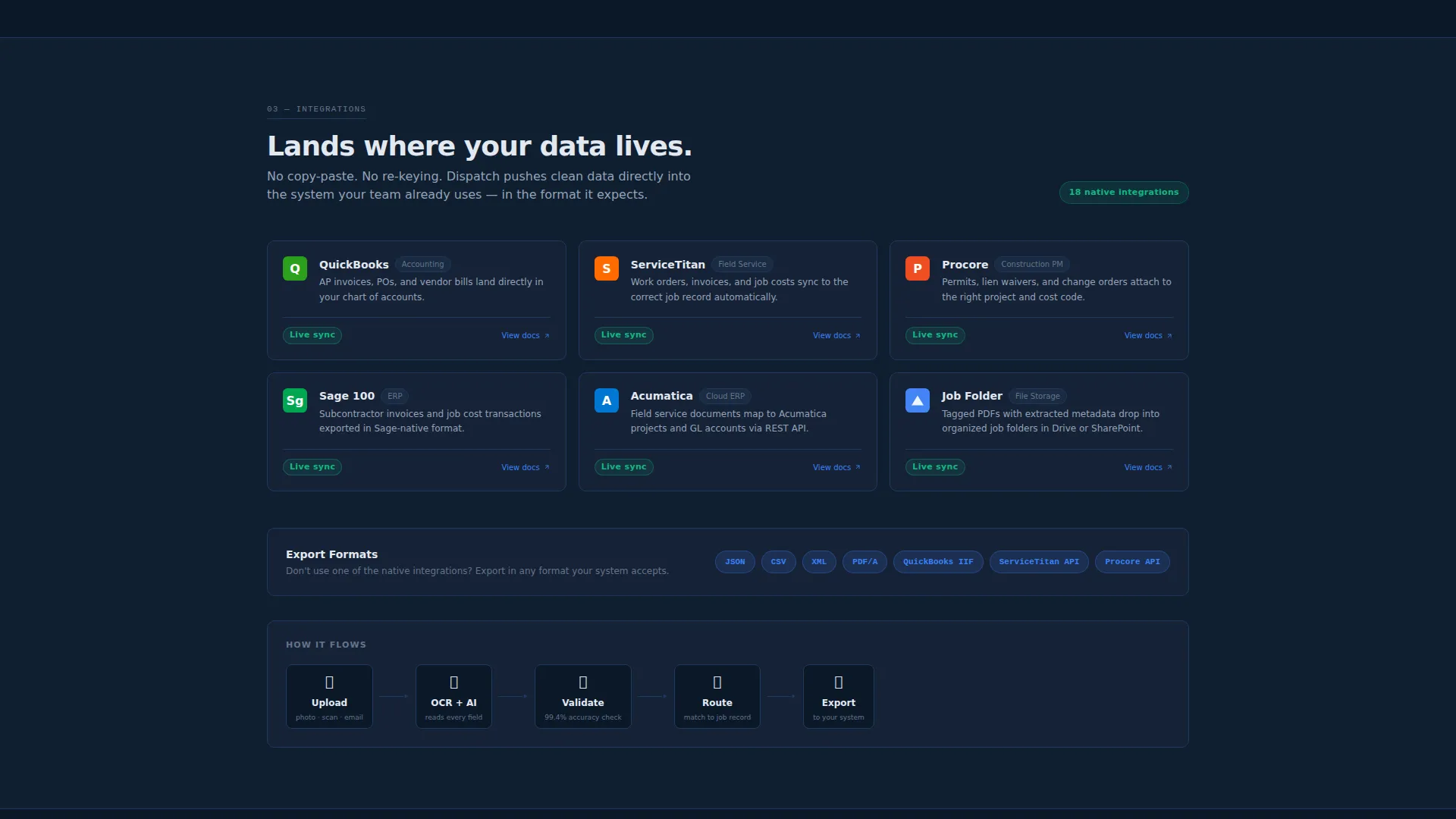
Task: Click the Job Folder triangle logo icon
Action: click(x=918, y=400)
